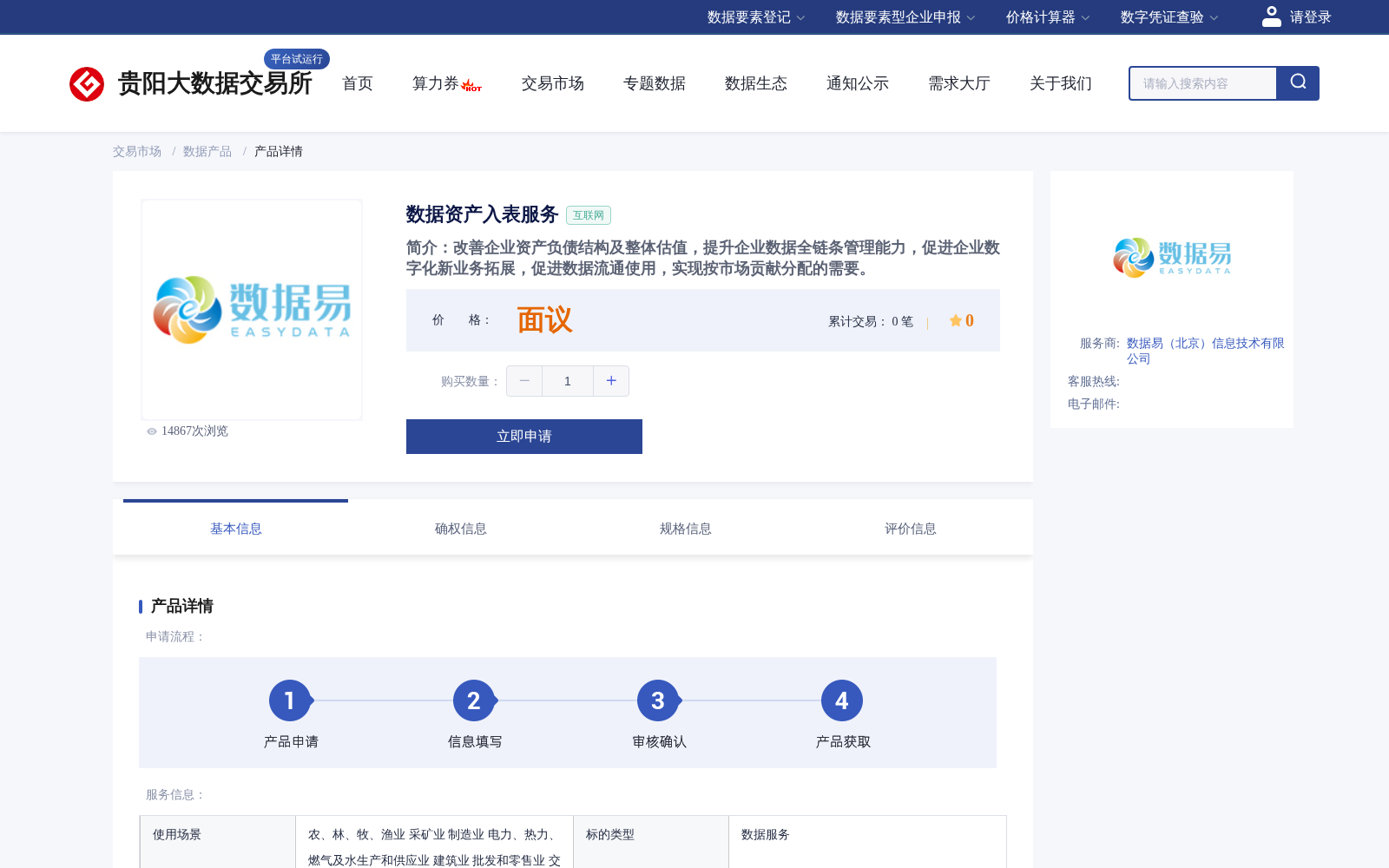This screenshot has height=868, width=1389.
Task: Click the 贵阳大数据交易所 site title
Action: [214, 83]
